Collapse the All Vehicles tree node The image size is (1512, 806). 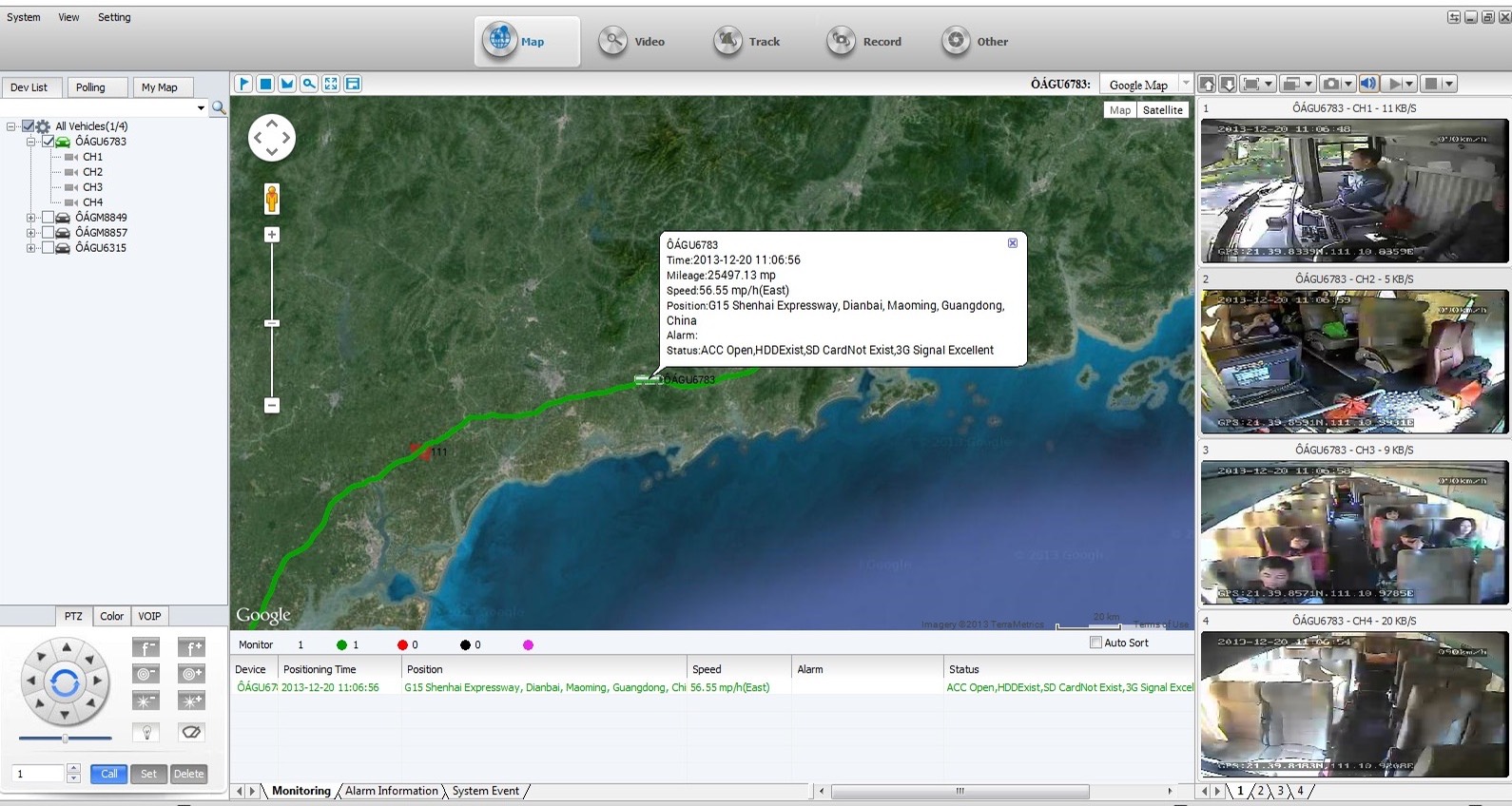(11, 126)
